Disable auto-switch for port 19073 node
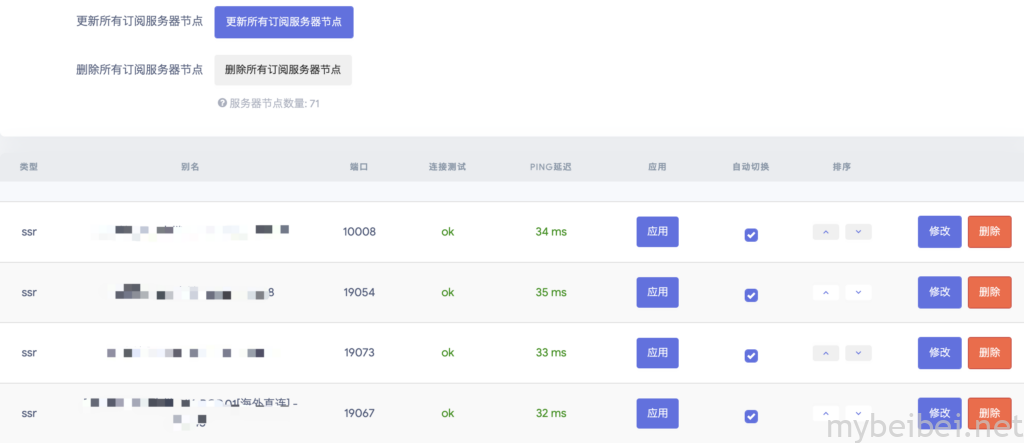1024x443 pixels. pos(751,356)
